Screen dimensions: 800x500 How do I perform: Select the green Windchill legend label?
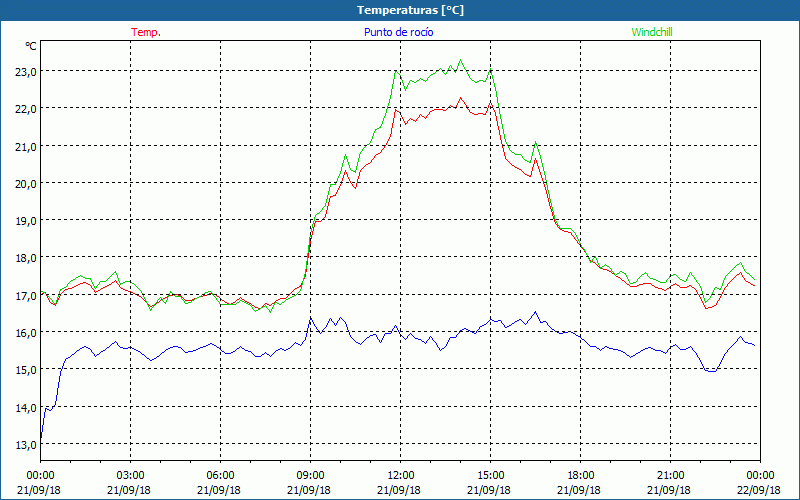[652, 32]
